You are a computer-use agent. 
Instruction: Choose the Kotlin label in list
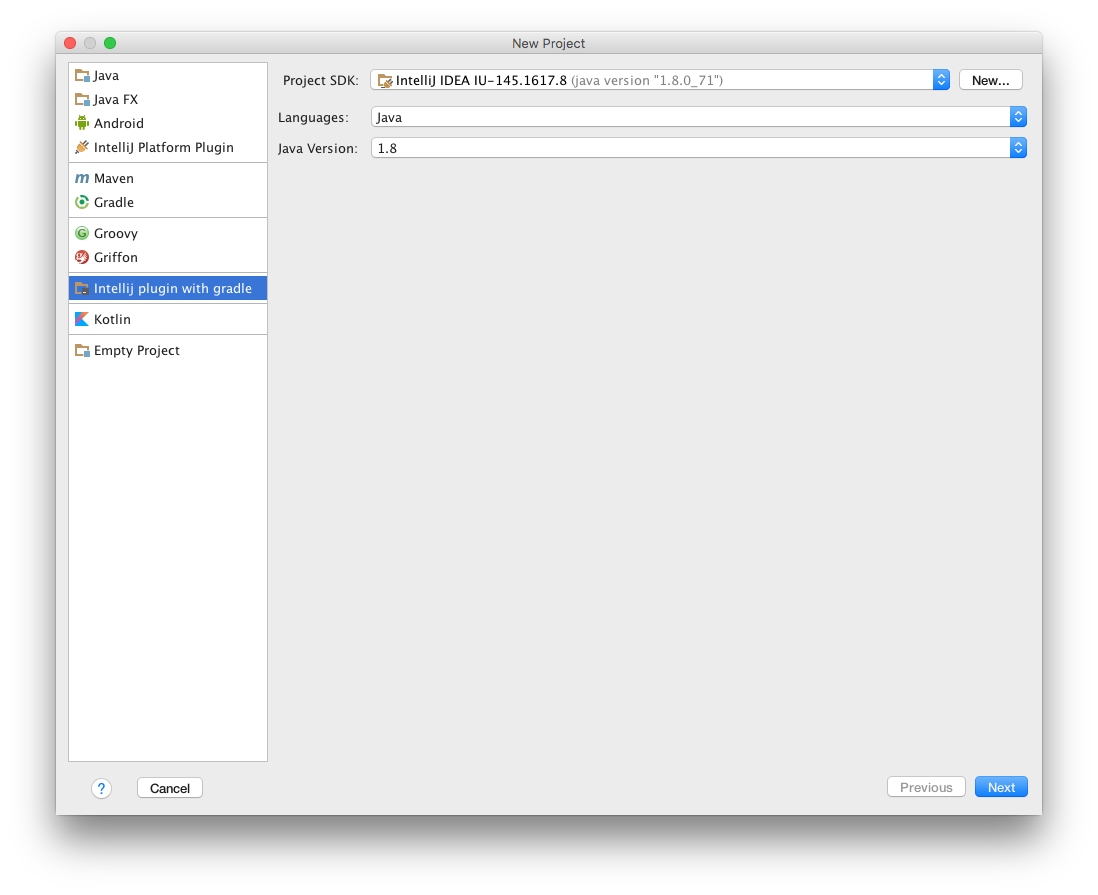click(x=113, y=319)
